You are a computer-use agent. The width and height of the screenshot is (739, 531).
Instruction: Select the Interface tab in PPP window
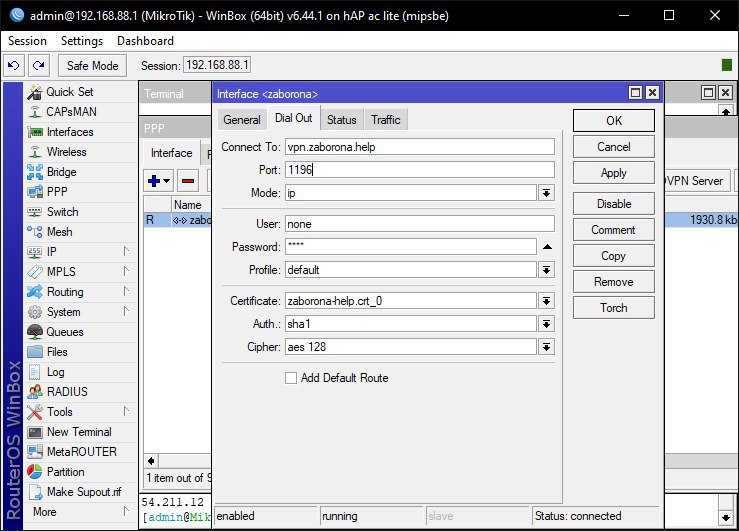pos(172,153)
